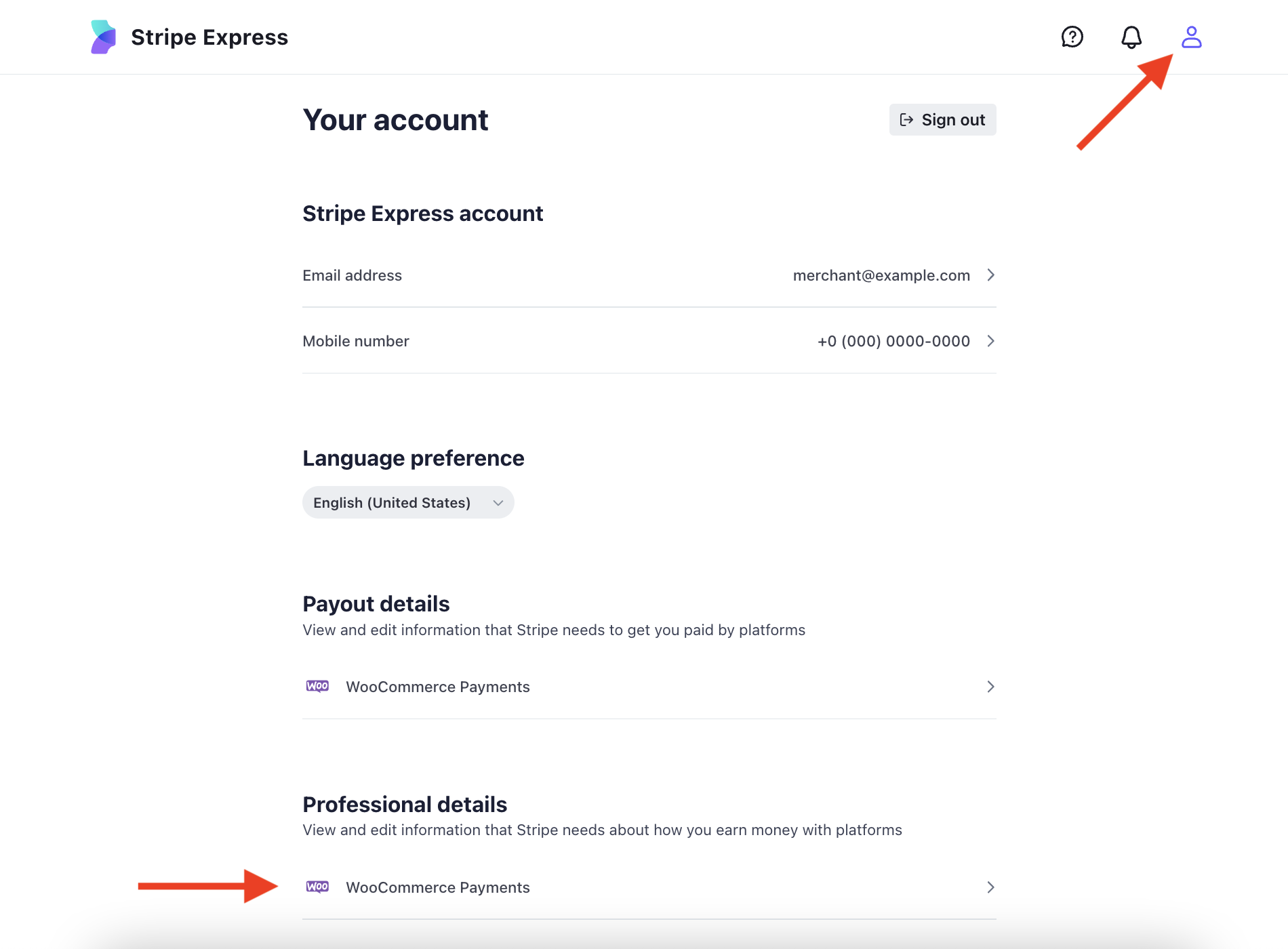This screenshot has height=949, width=1288.
Task: Open WooCommerce Payments under Professional details
Action: pyautogui.click(x=438, y=887)
